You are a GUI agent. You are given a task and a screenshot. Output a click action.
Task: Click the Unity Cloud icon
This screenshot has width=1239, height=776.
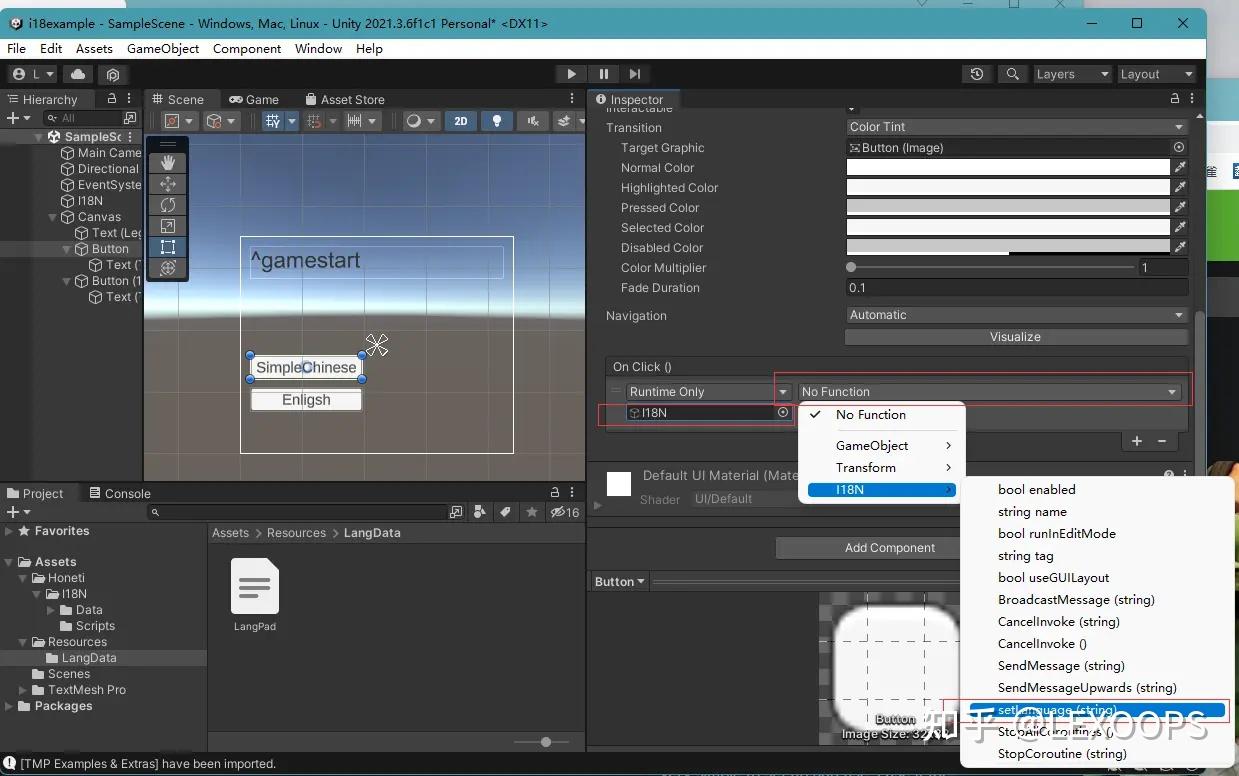pos(78,74)
